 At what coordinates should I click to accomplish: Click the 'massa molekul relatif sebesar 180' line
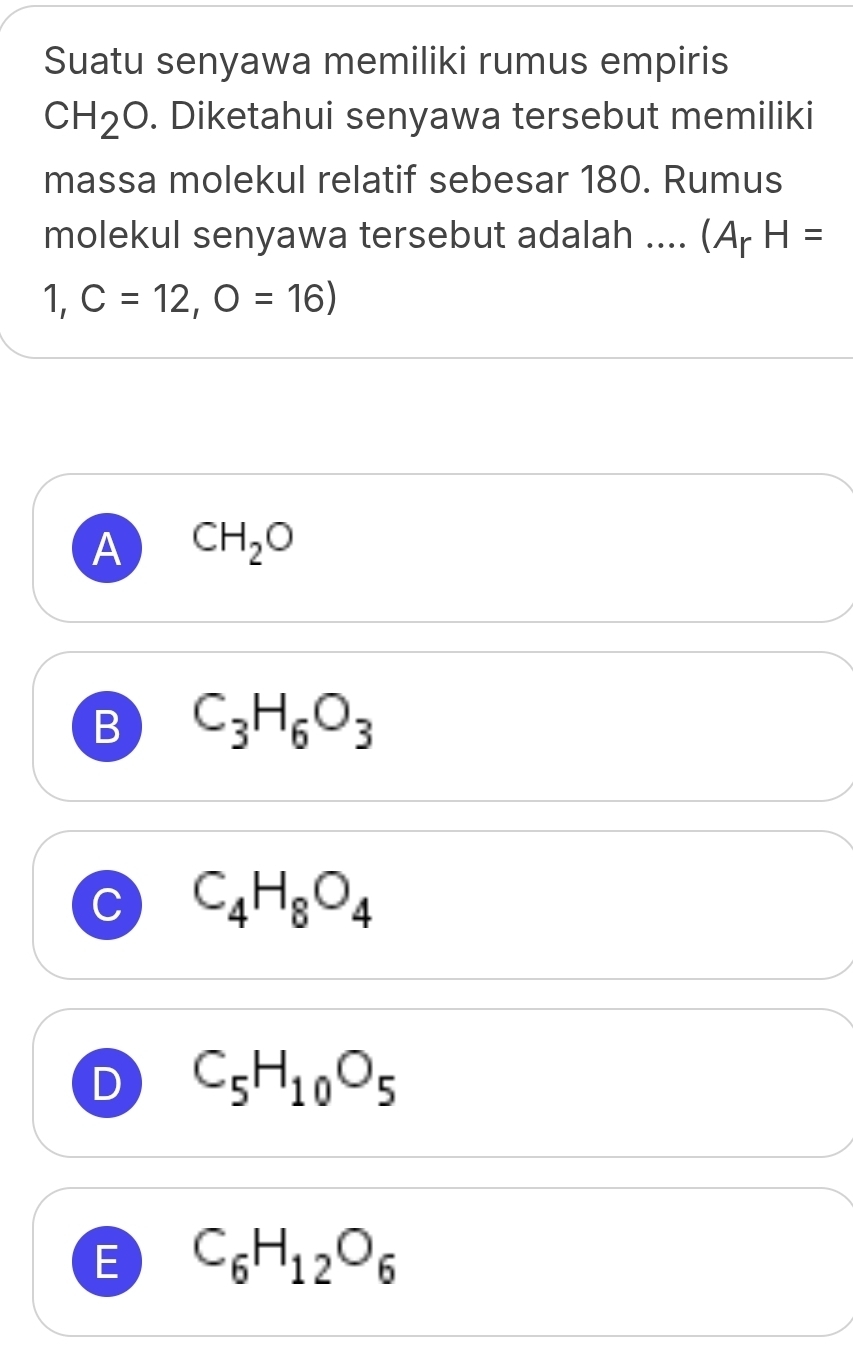coord(412,182)
